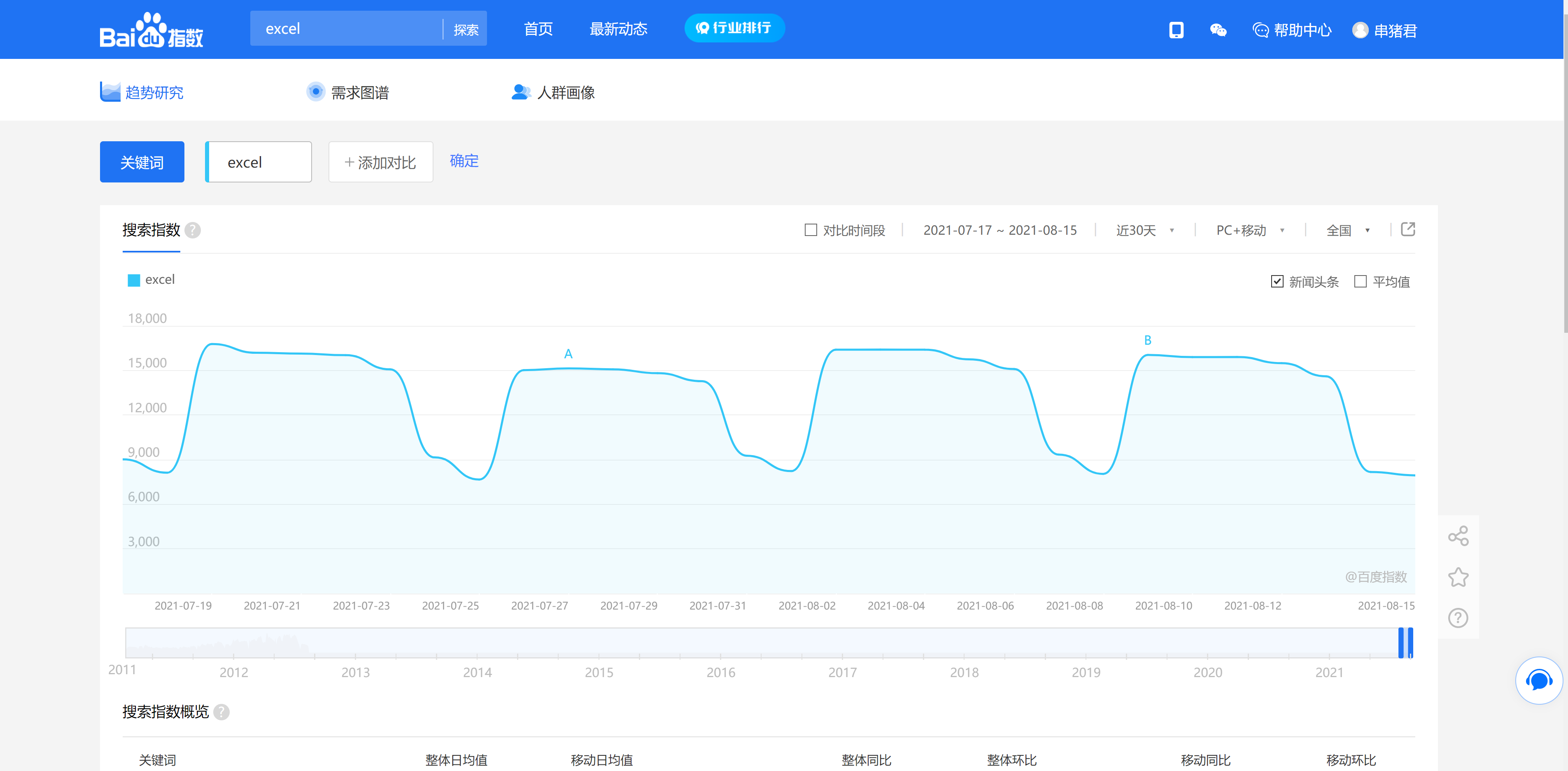Click the share icon in the side panel
Screen dimensions: 1568x771
tap(1458, 536)
